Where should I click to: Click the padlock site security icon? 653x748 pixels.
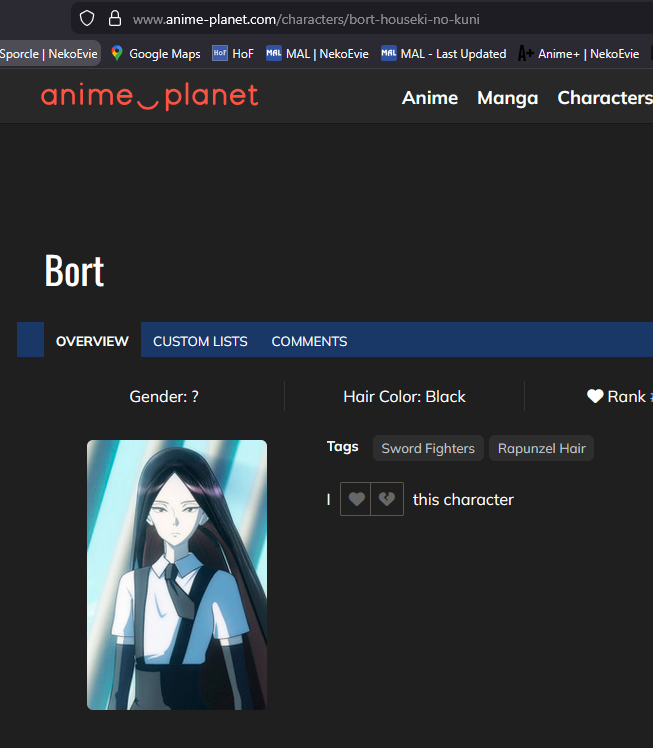(x=115, y=19)
